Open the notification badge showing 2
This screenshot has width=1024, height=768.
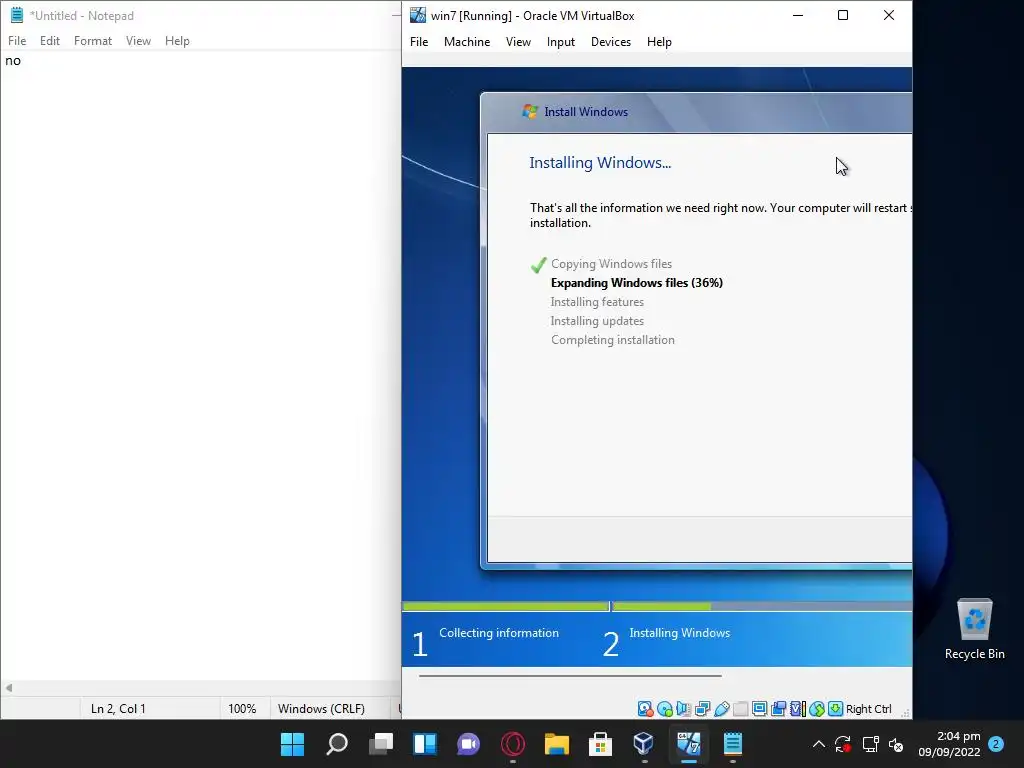[x=996, y=743]
